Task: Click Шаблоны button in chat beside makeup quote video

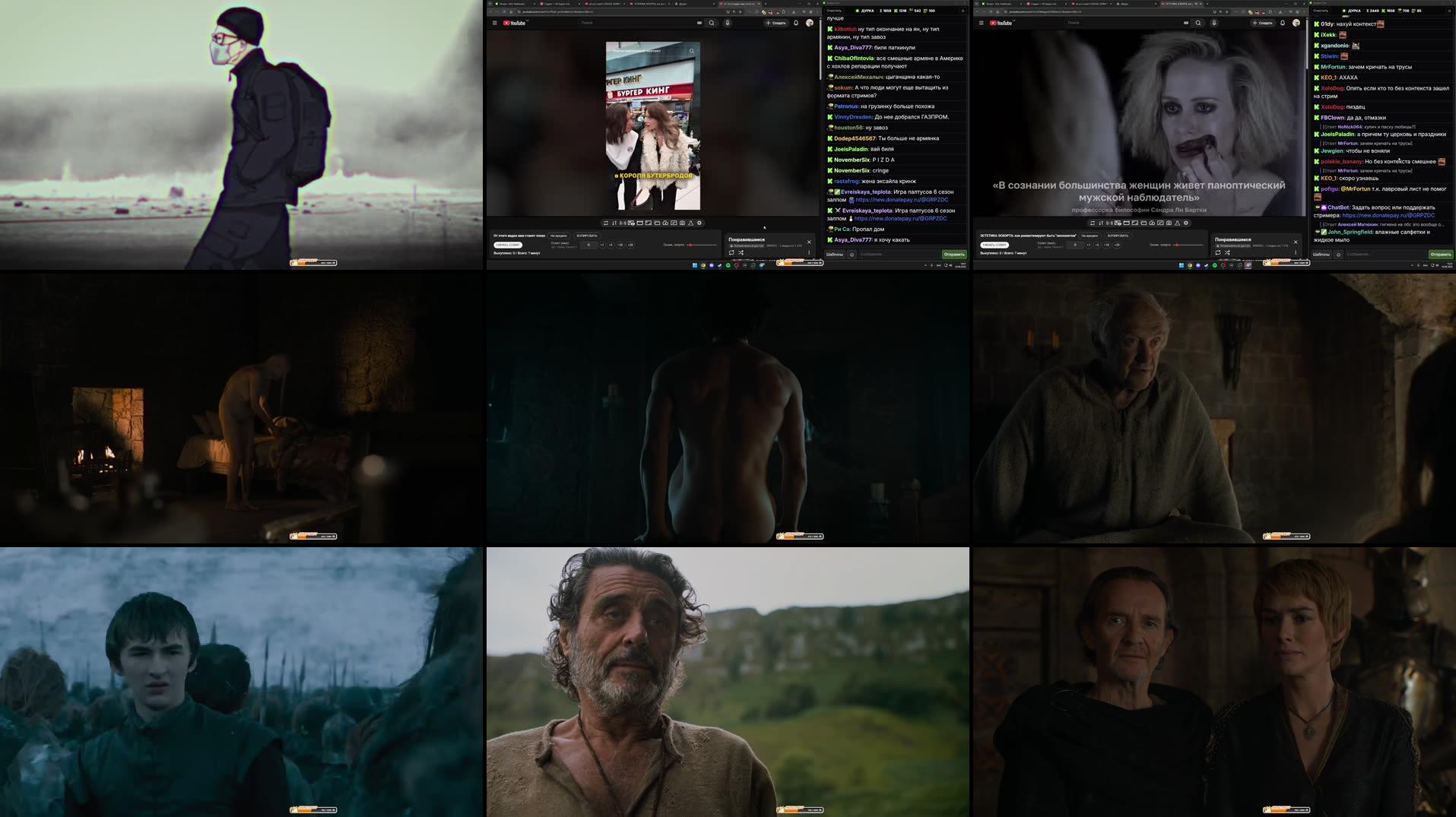Action: tap(1321, 254)
